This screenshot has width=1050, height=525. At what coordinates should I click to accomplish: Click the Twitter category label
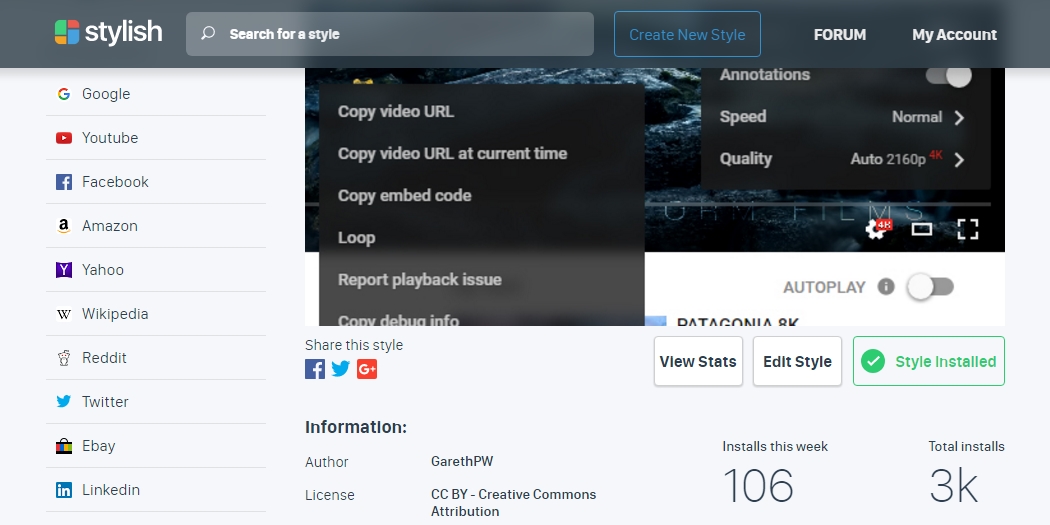[x=105, y=402]
